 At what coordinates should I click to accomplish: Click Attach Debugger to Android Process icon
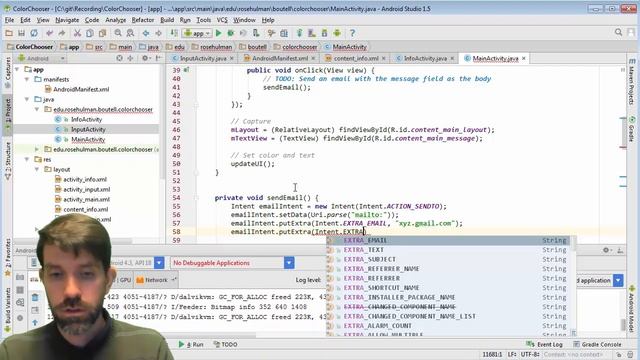[x=256, y=33]
